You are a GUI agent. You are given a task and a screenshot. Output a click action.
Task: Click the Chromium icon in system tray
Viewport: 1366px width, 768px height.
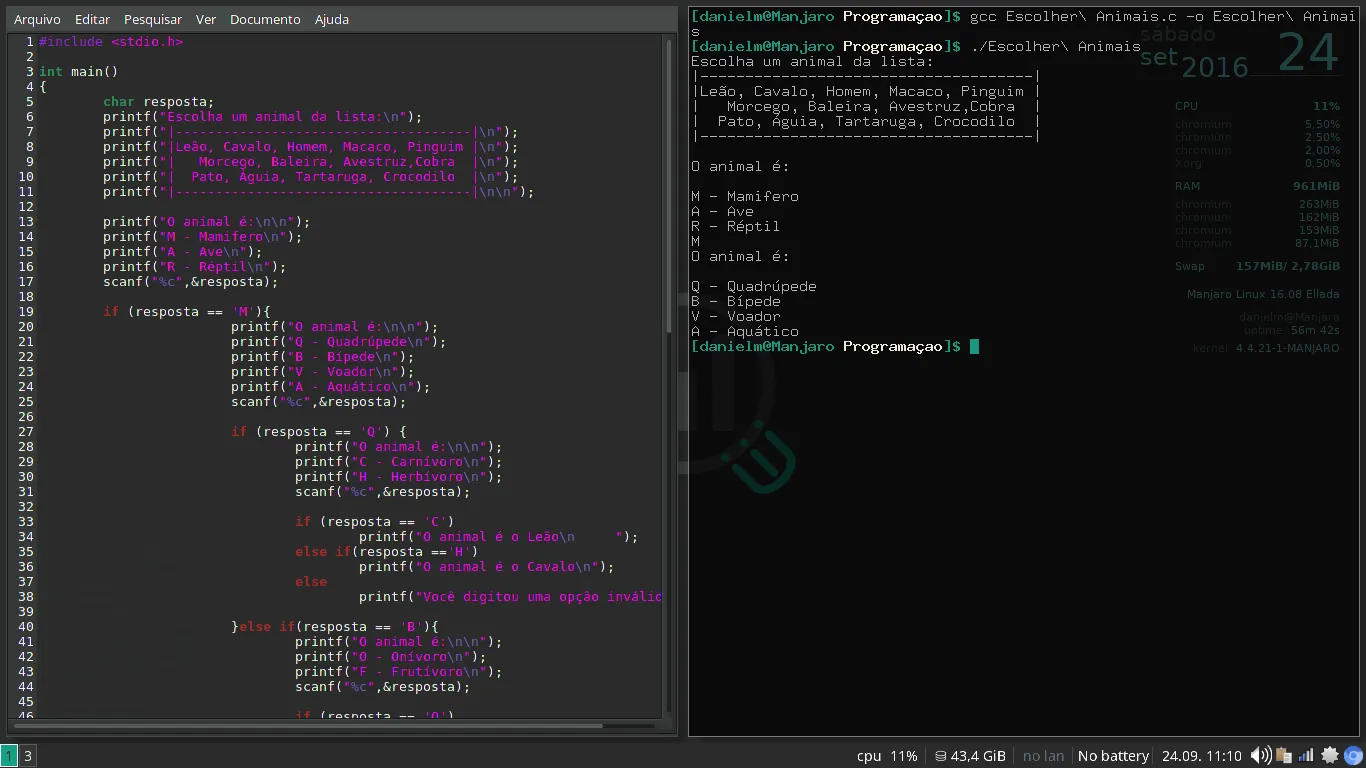(1353, 756)
